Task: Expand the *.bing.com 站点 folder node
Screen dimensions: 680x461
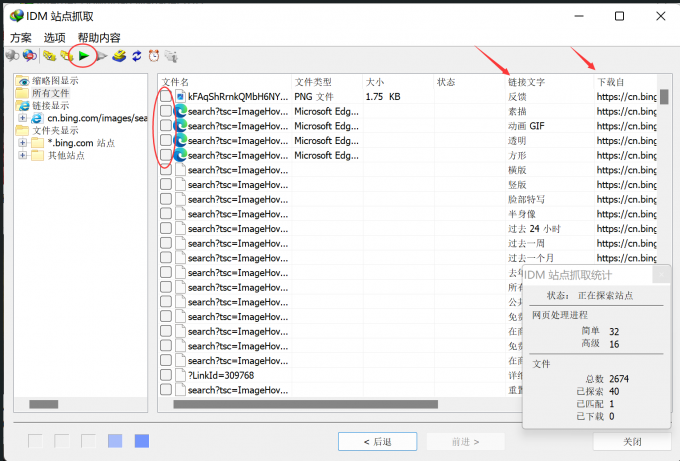Action: (x=23, y=143)
